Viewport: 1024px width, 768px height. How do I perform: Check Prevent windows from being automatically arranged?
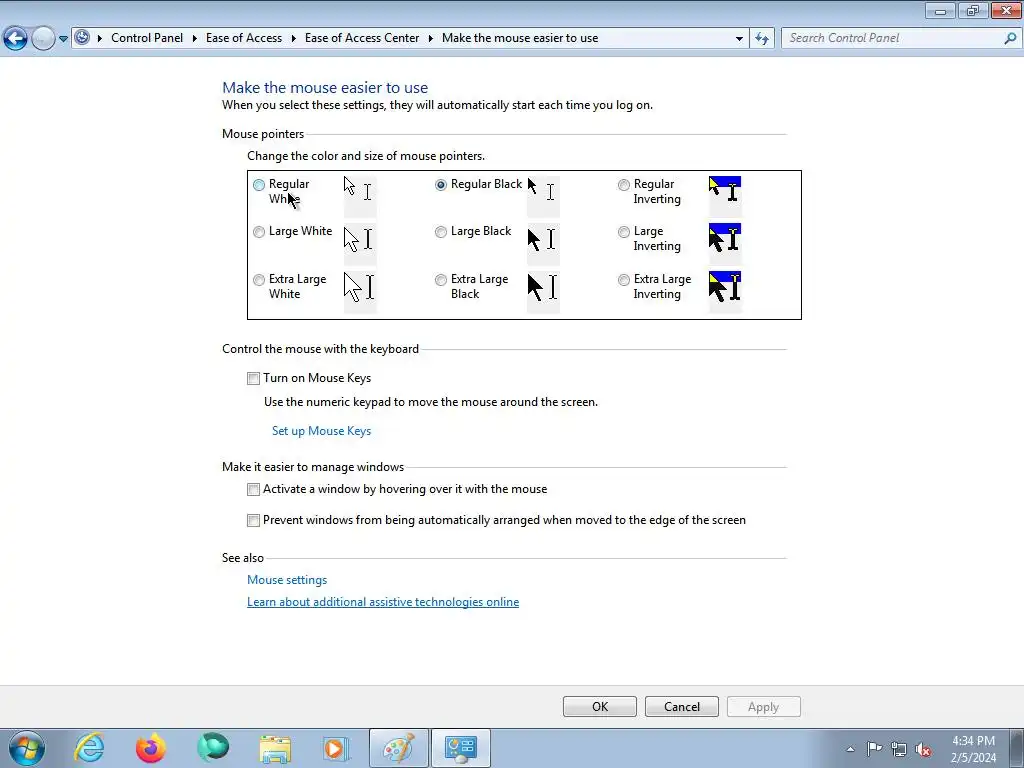click(x=253, y=520)
